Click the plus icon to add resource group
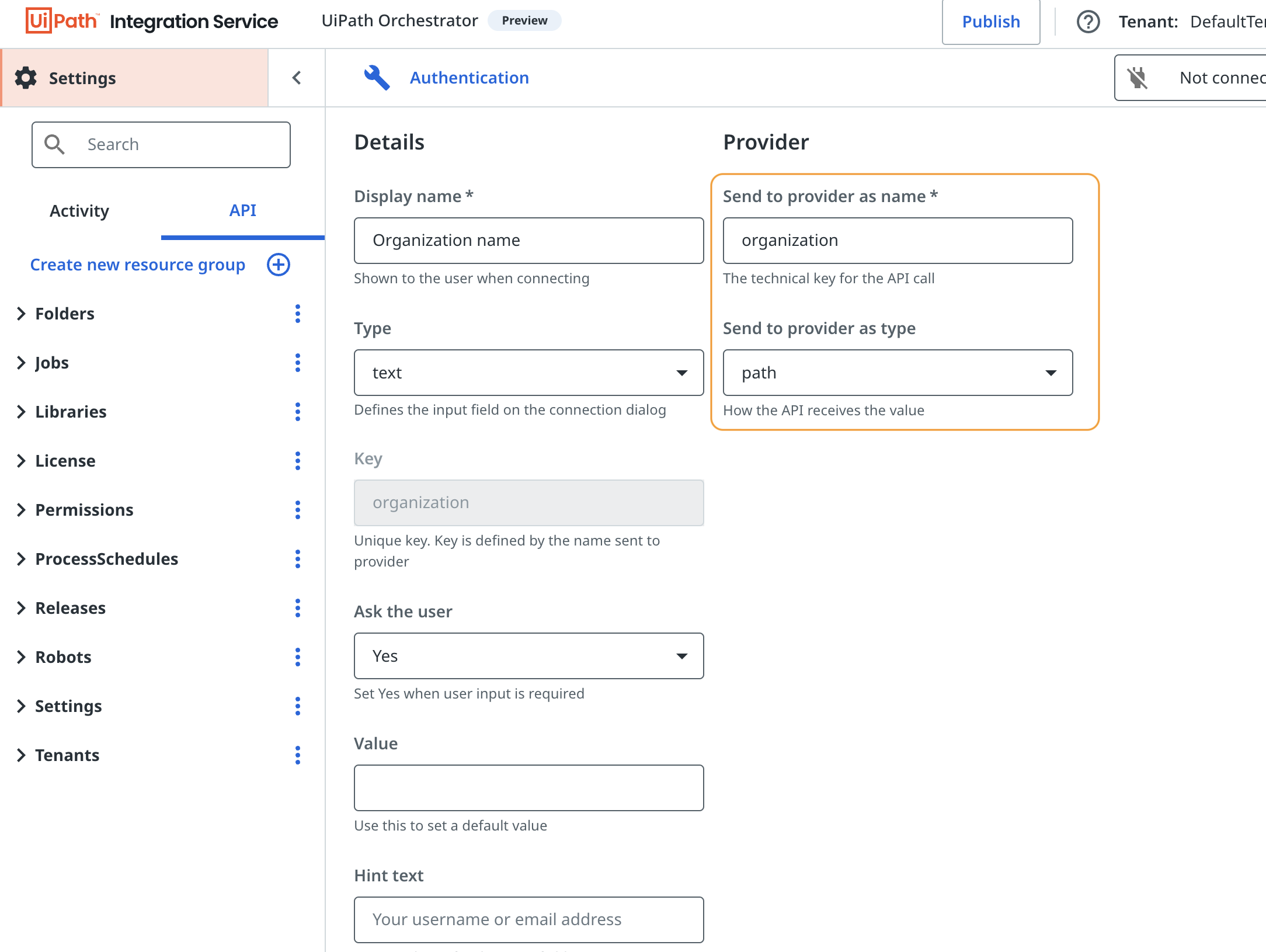1266x952 pixels. click(279, 265)
